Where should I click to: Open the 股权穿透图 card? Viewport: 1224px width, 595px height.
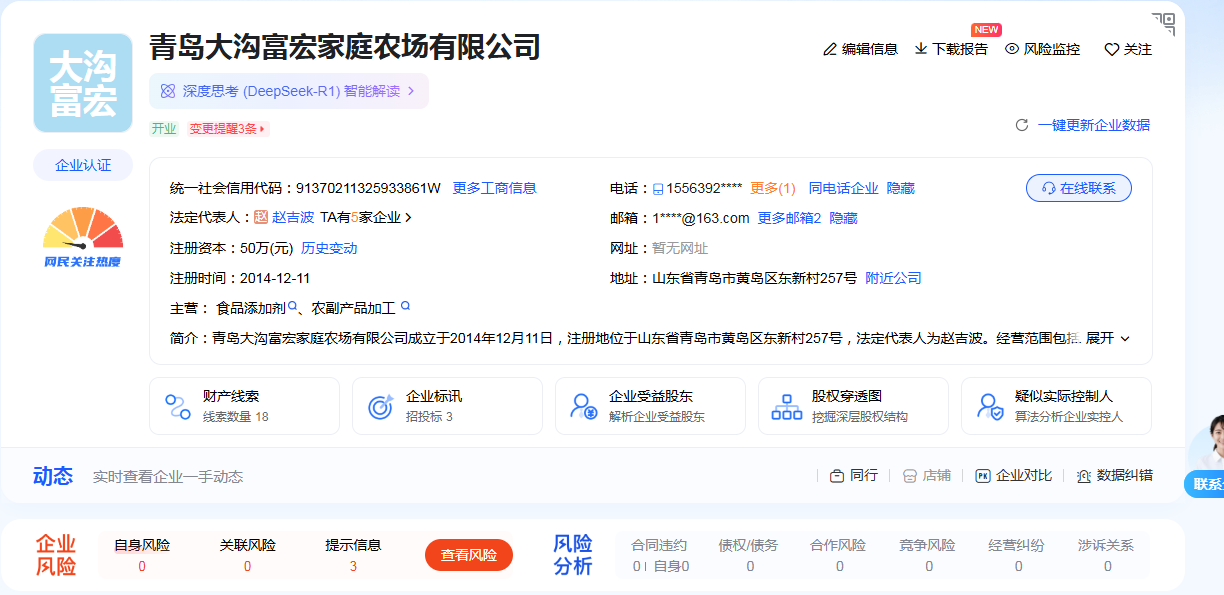[x=852, y=406]
